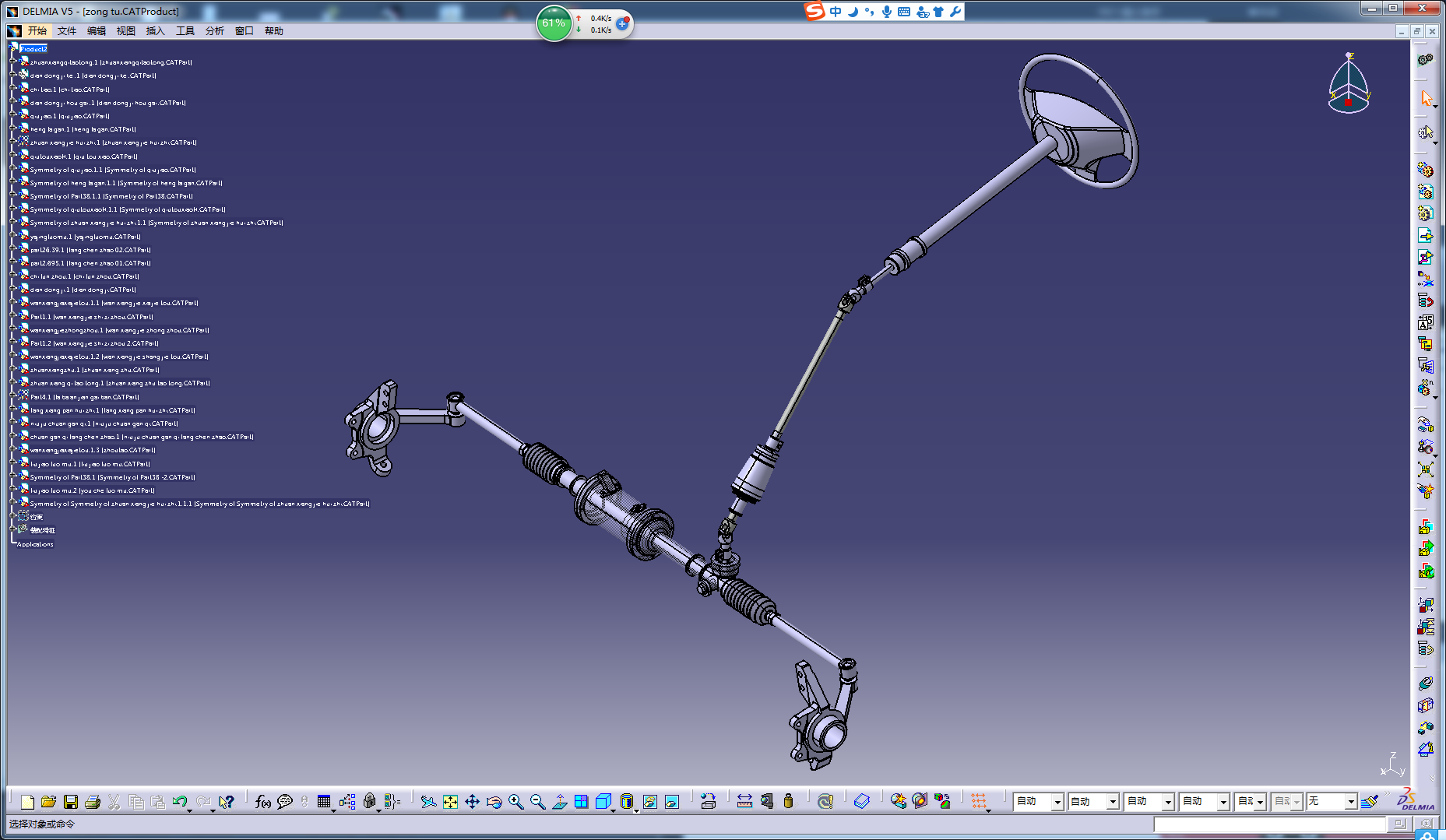Viewport: 1446px width, 840px height.
Task: Select the Rotate view tool
Action: click(494, 801)
